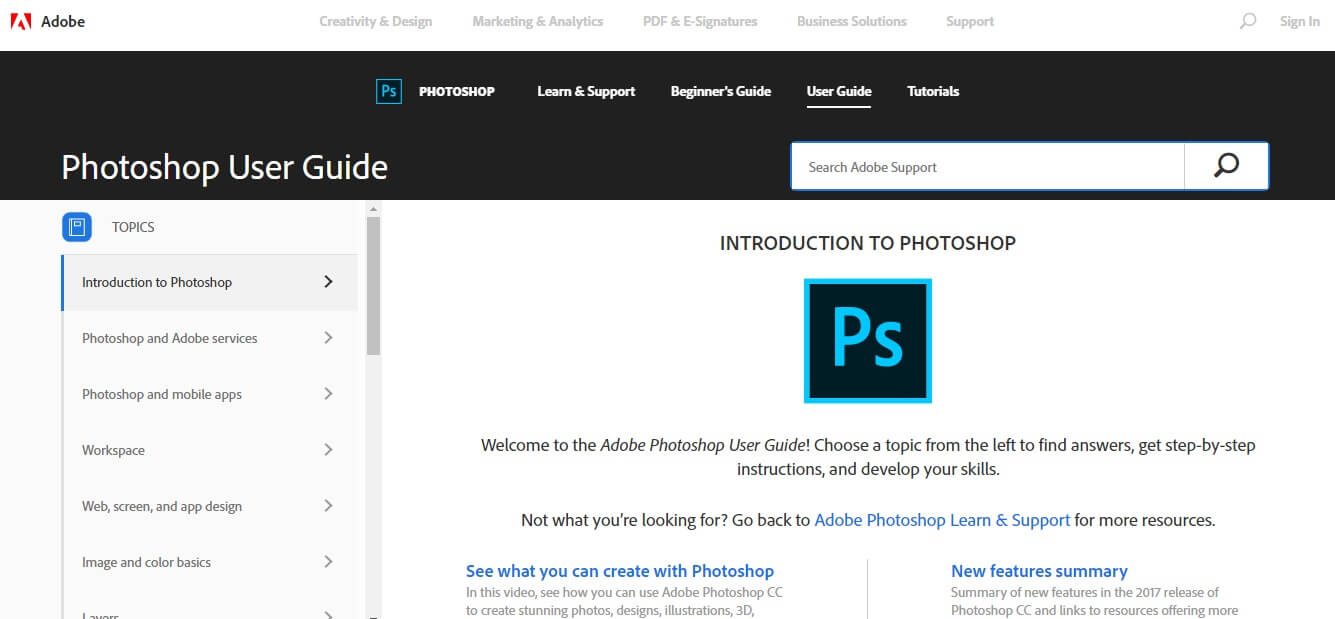Click the sidebar scrollbar down arrow
1335x619 pixels.
[373, 613]
